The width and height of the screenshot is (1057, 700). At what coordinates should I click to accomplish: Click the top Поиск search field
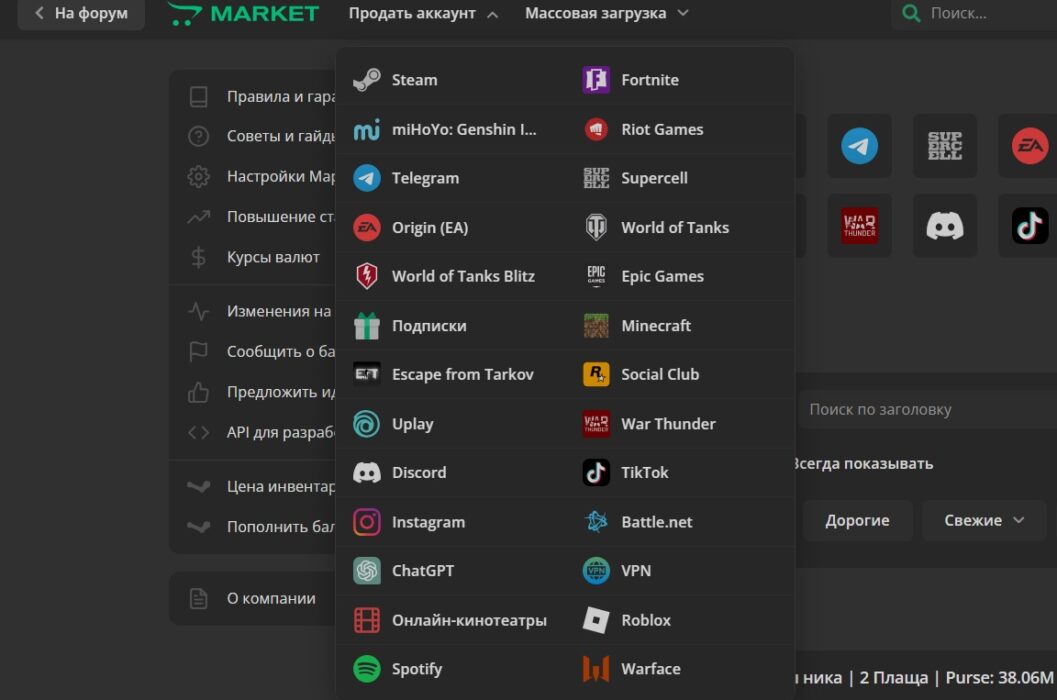tap(975, 13)
